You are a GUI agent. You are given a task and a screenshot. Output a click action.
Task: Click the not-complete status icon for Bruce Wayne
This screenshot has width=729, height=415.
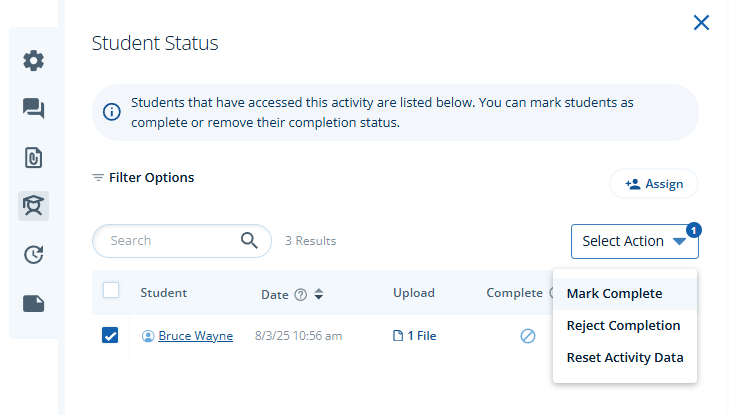pos(528,336)
